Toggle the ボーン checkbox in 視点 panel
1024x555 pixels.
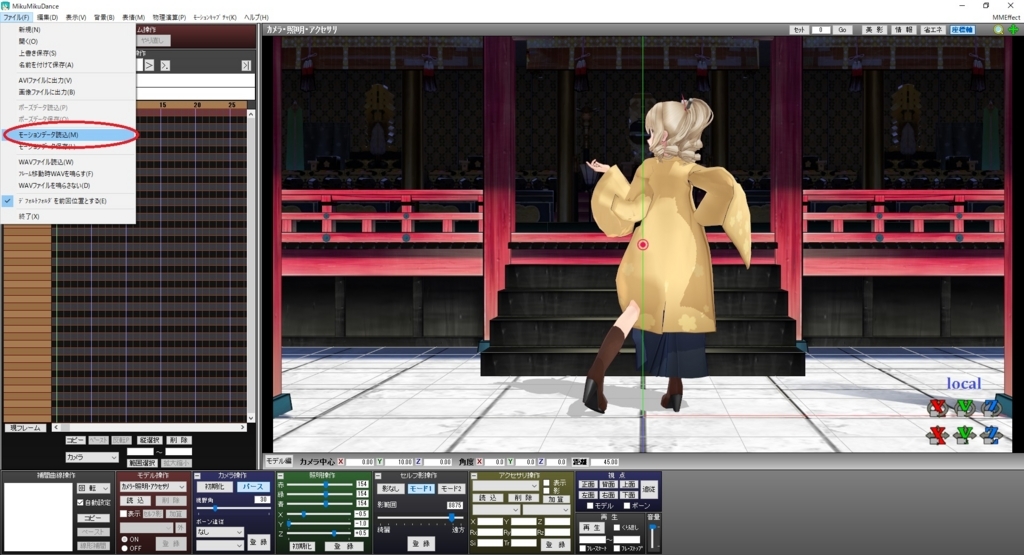(627, 506)
